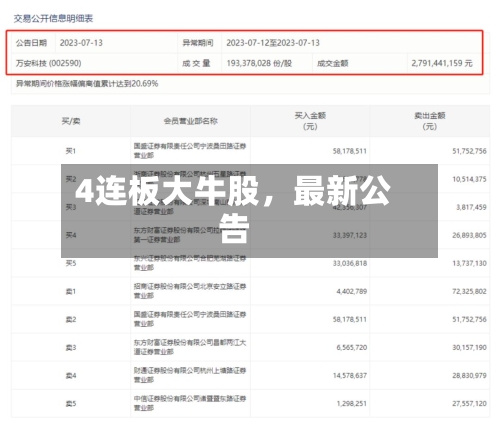The width and height of the screenshot is (500, 423).
Task: Click buy amount 4,402,789
Action: [352, 291]
